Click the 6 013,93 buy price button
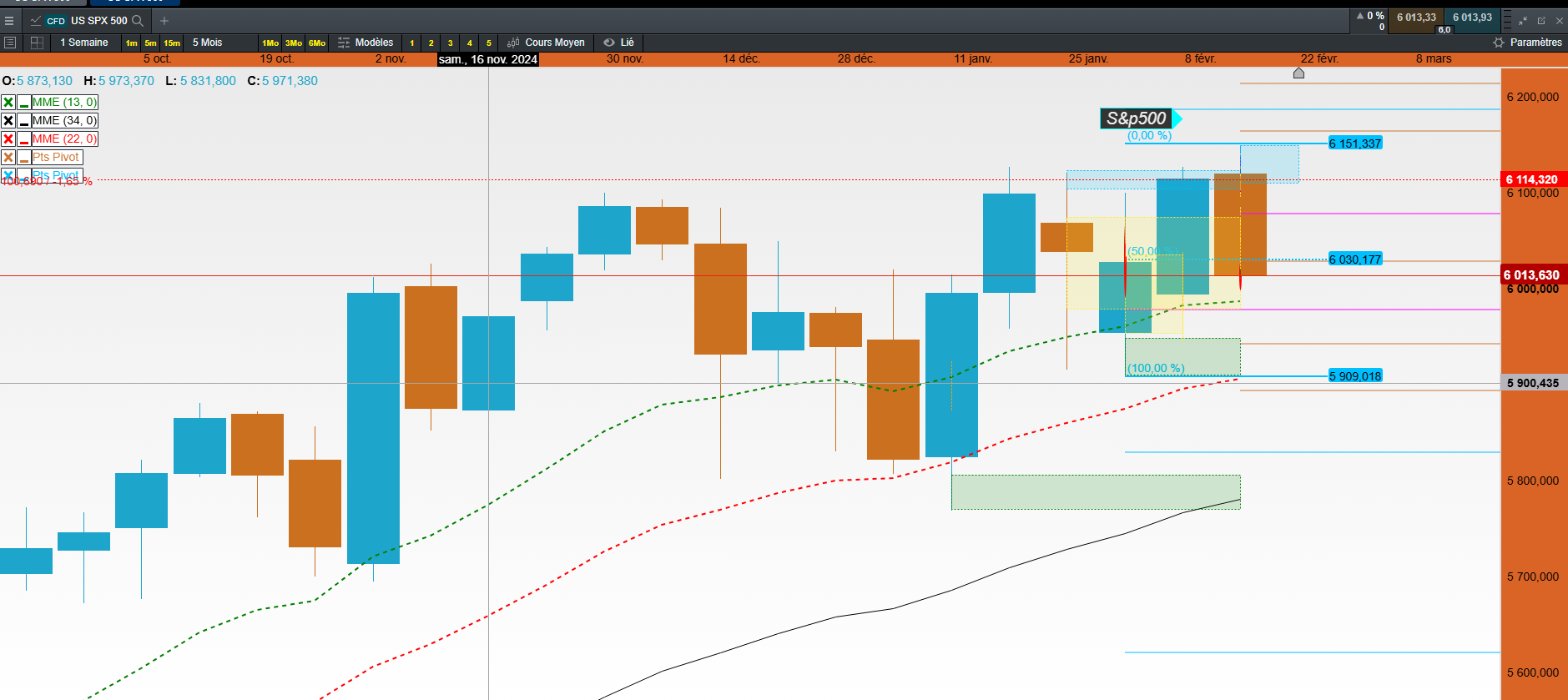 point(1472,18)
